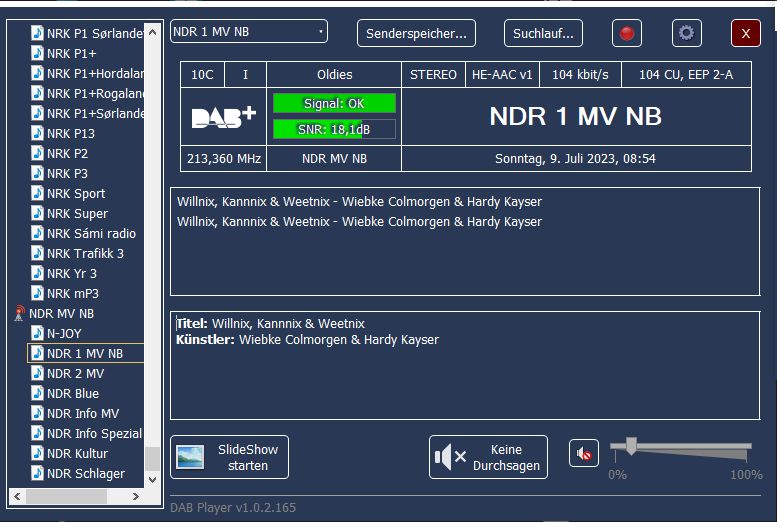
Task: Start Suchlauf station scan
Action: point(542,33)
